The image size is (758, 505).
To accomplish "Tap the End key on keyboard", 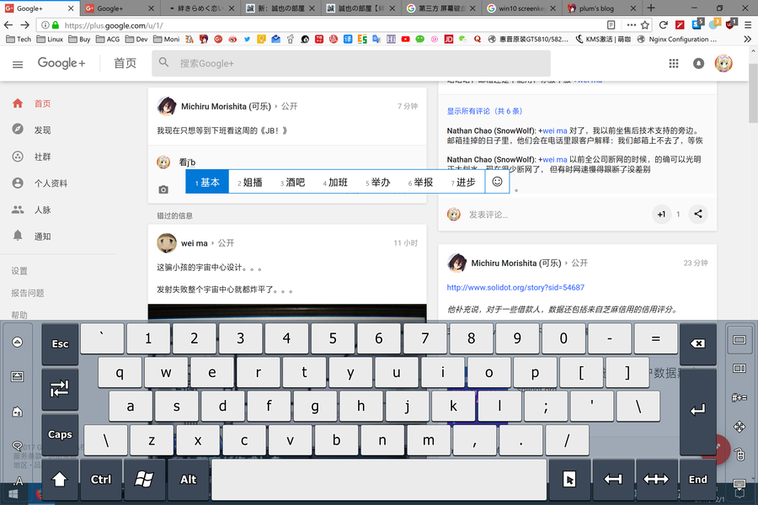I will coord(698,479).
